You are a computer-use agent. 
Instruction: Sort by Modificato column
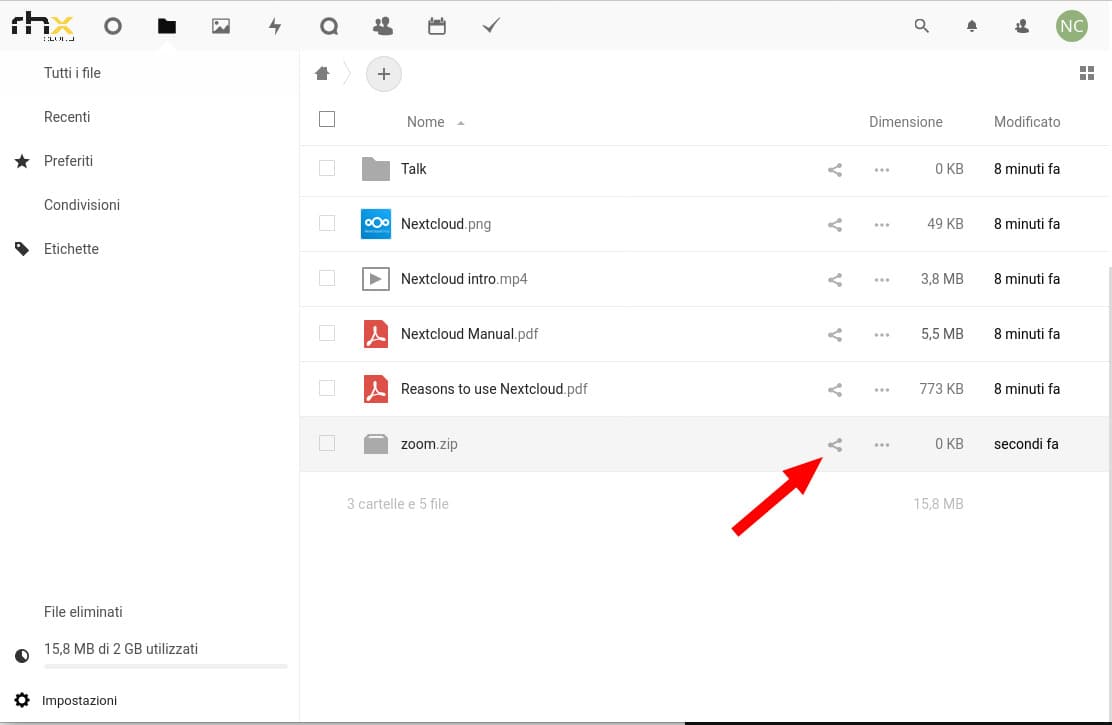point(1027,122)
